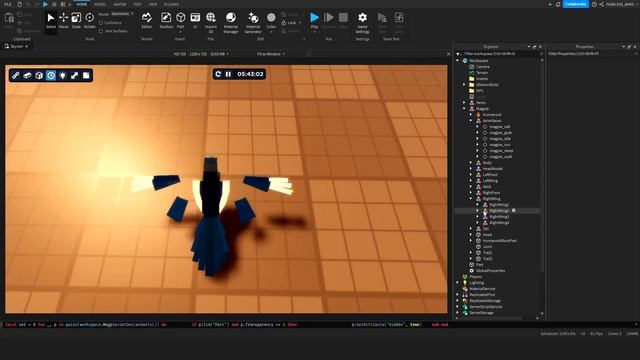
Task: Collapse the Magpie model node
Action: click(x=464, y=109)
